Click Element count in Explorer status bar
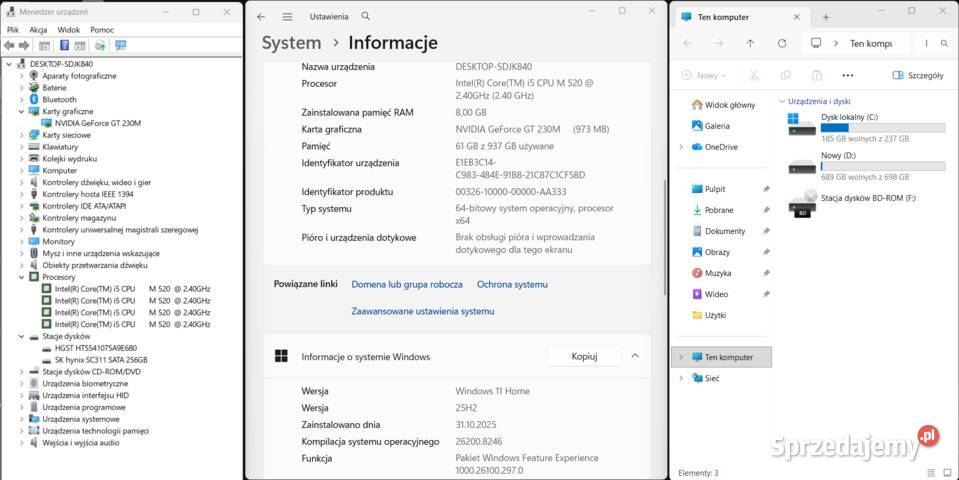959x480 pixels. click(698, 473)
